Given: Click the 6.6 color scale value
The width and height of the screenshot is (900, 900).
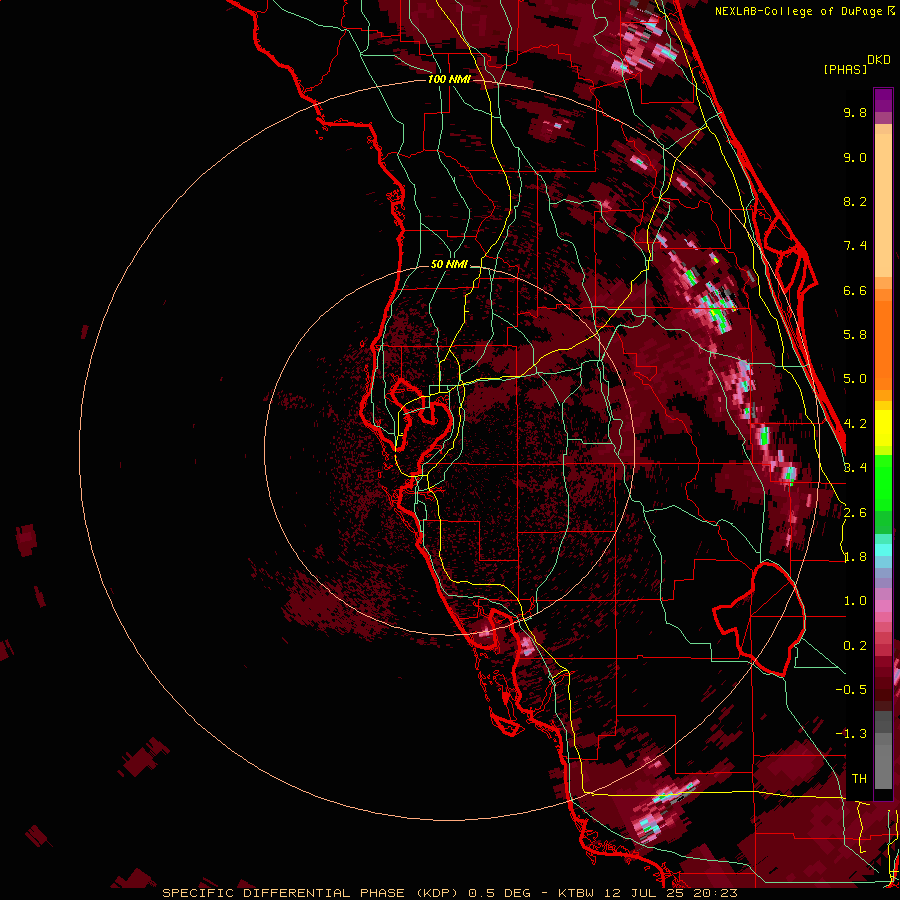Looking at the screenshot, I should [x=855, y=290].
